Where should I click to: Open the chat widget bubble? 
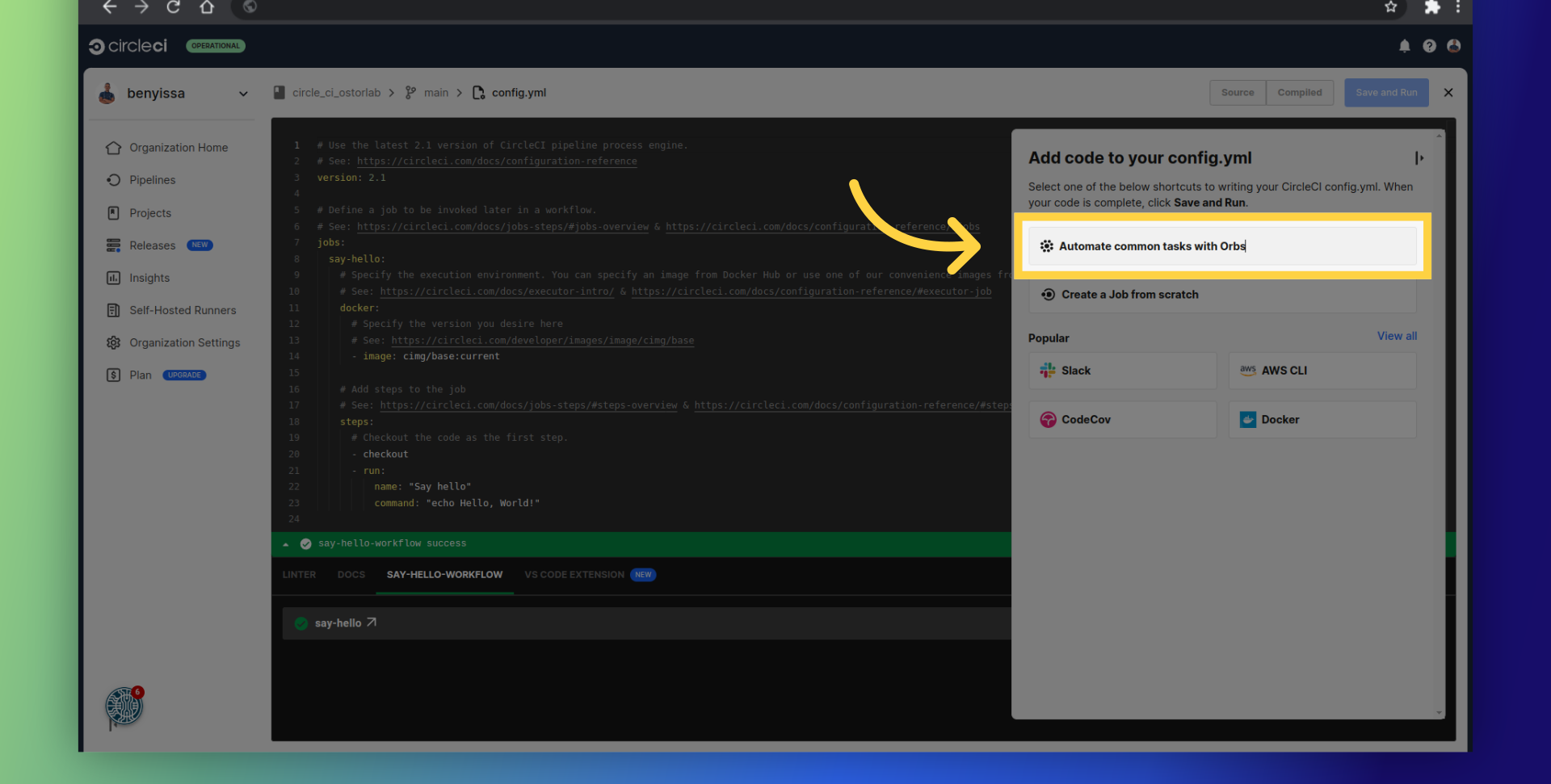tap(124, 706)
